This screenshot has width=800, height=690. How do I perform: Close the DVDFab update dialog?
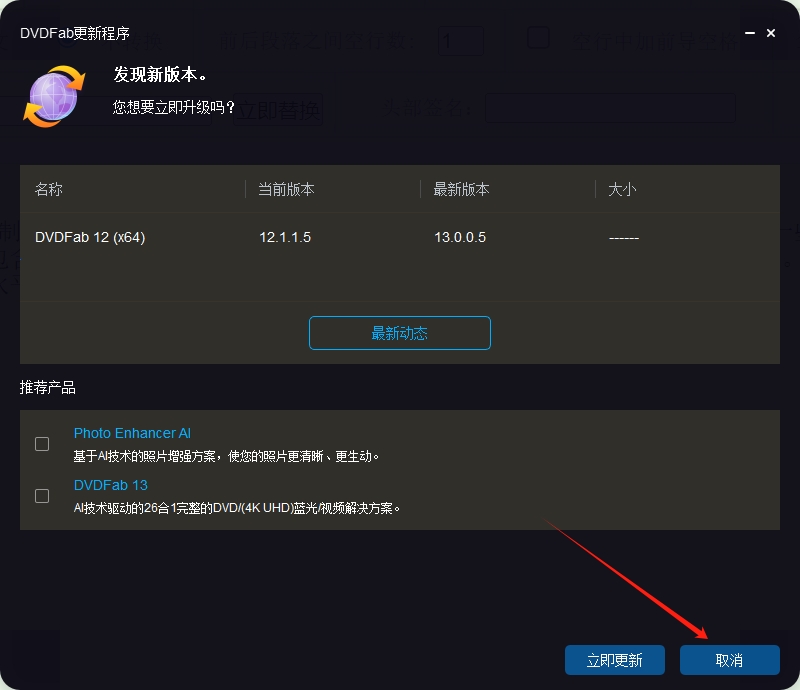tap(771, 33)
